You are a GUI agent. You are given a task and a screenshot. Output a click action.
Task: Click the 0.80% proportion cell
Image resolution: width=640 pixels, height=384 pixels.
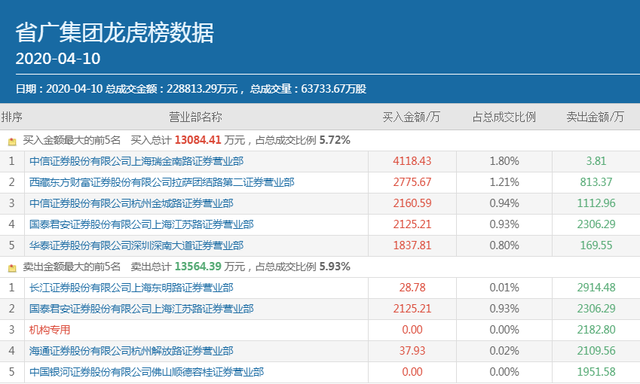[504, 245]
